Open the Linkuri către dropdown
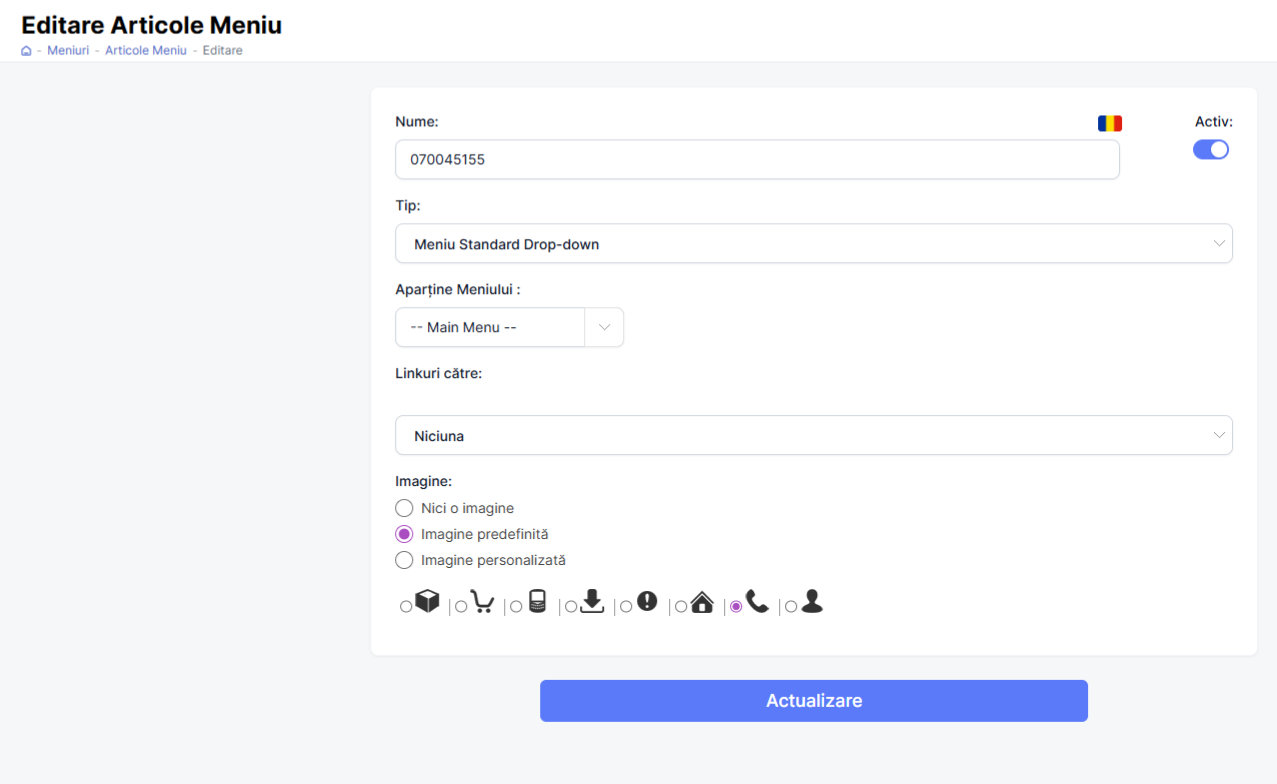1277x784 pixels. (x=813, y=436)
